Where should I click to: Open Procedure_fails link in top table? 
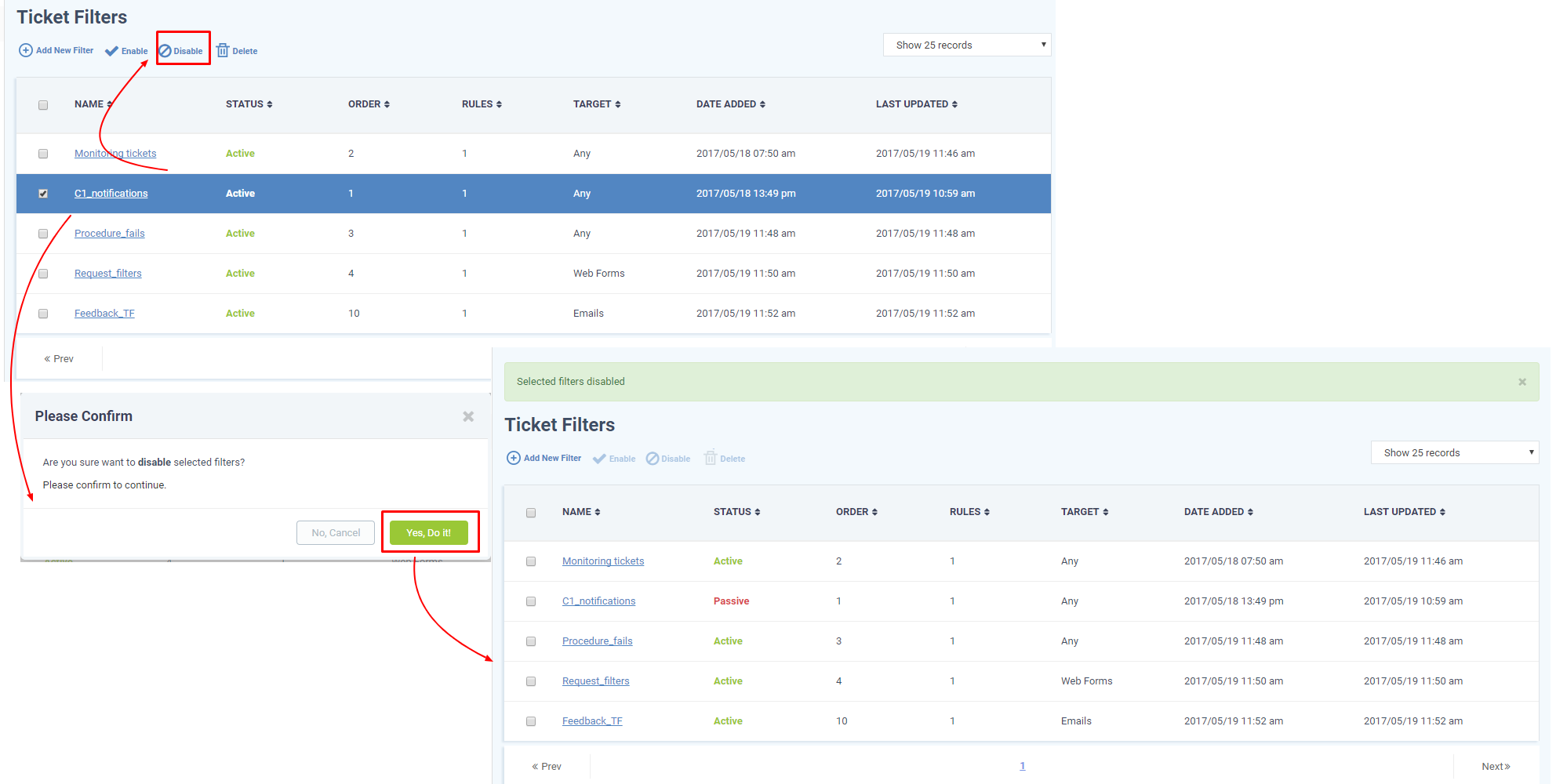[x=110, y=234]
